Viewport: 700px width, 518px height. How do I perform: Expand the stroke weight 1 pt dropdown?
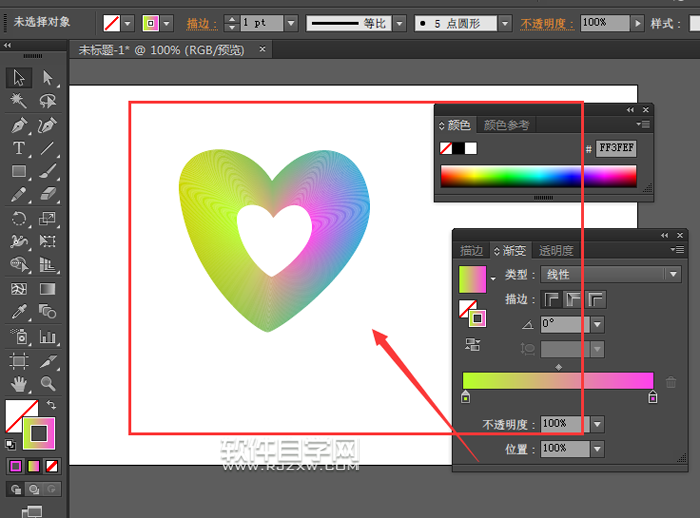tap(291, 23)
